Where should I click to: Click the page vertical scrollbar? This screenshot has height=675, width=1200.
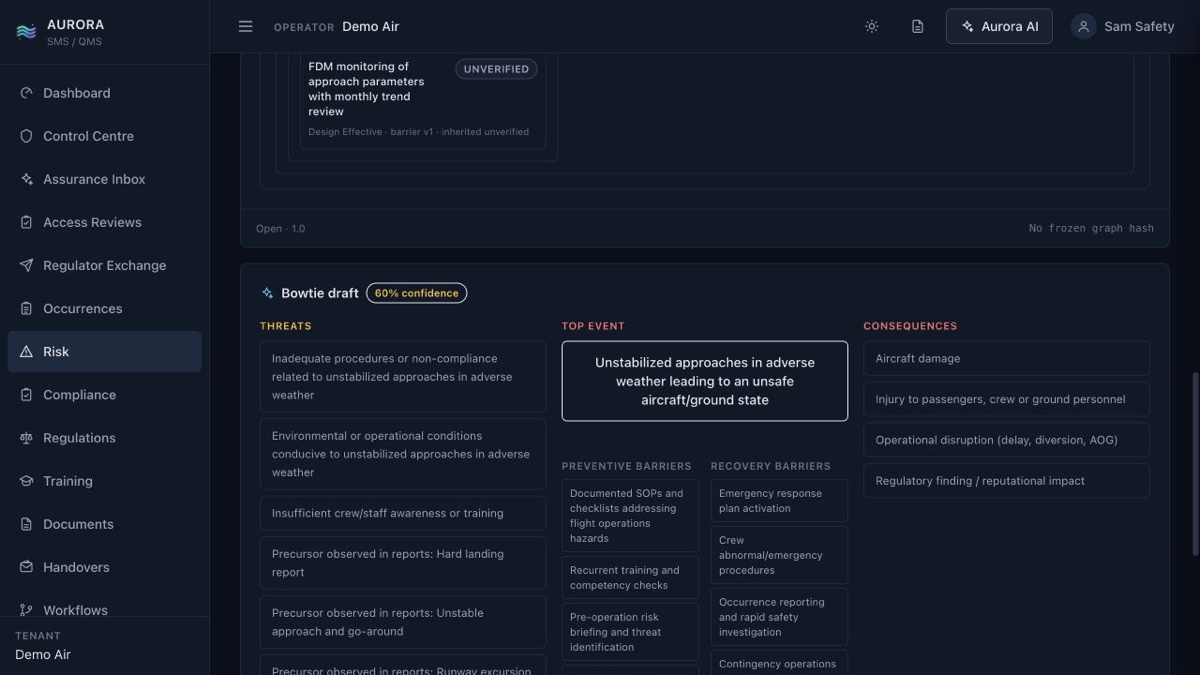(1194, 465)
